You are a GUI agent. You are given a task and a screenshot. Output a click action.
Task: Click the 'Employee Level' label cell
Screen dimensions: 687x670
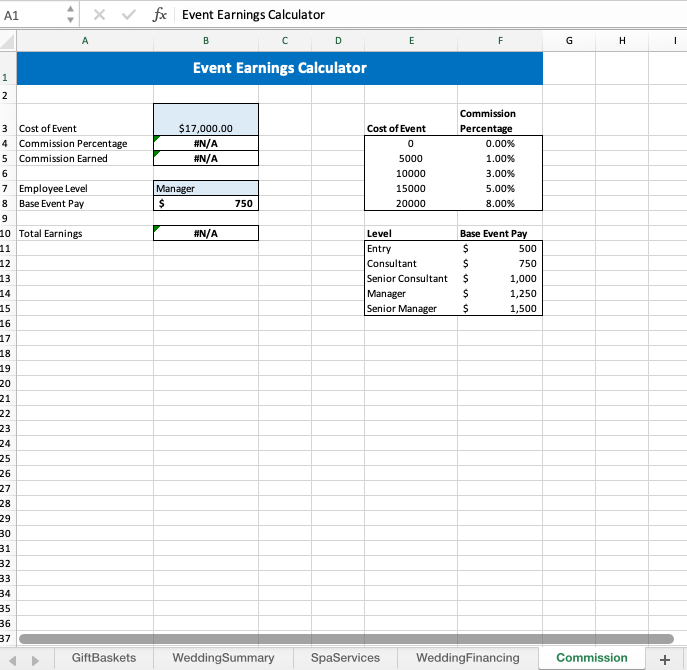point(85,188)
